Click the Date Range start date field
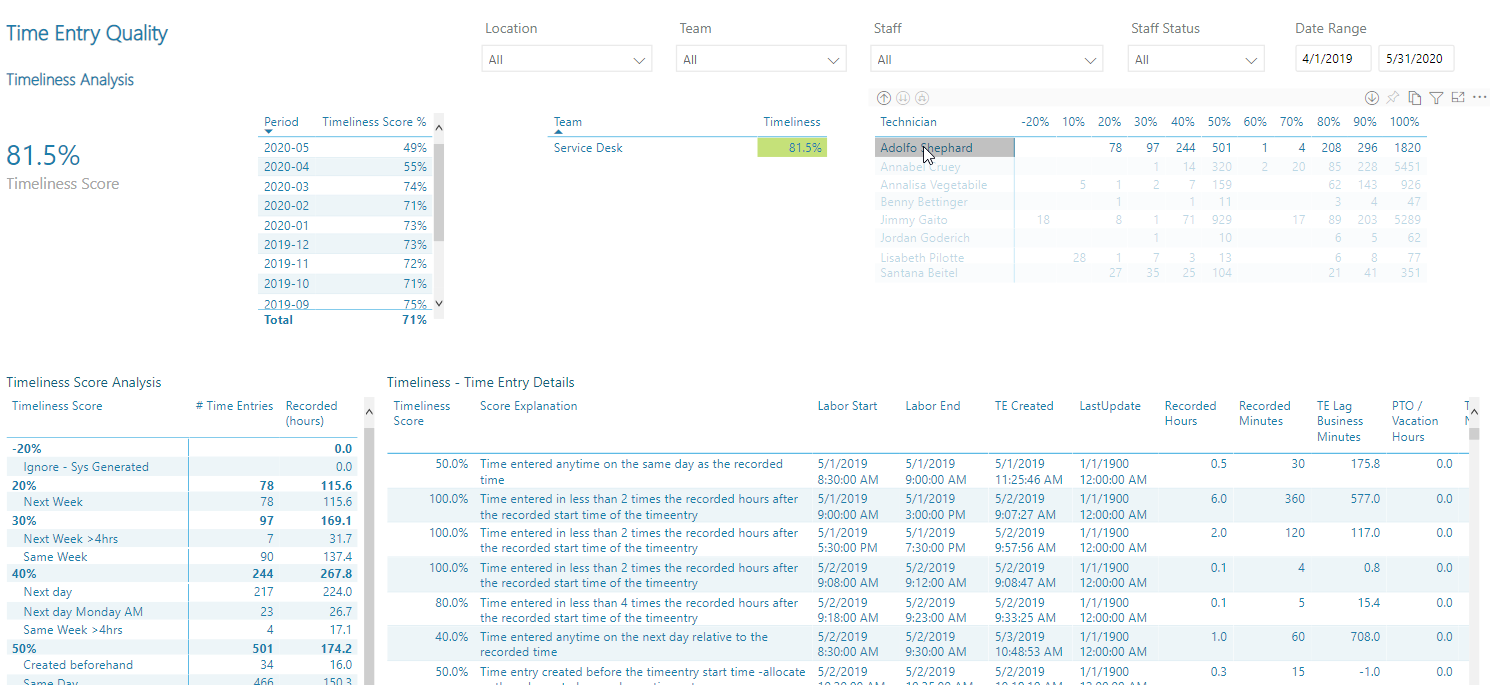Screen dimensions: 1490x685 tap(1334, 59)
